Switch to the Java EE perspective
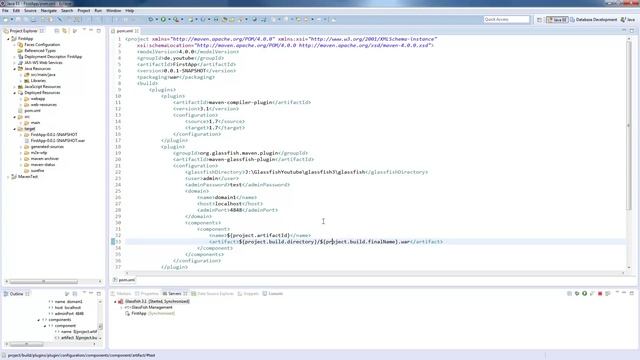The width and height of the screenshot is (640, 360). [x=557, y=20]
